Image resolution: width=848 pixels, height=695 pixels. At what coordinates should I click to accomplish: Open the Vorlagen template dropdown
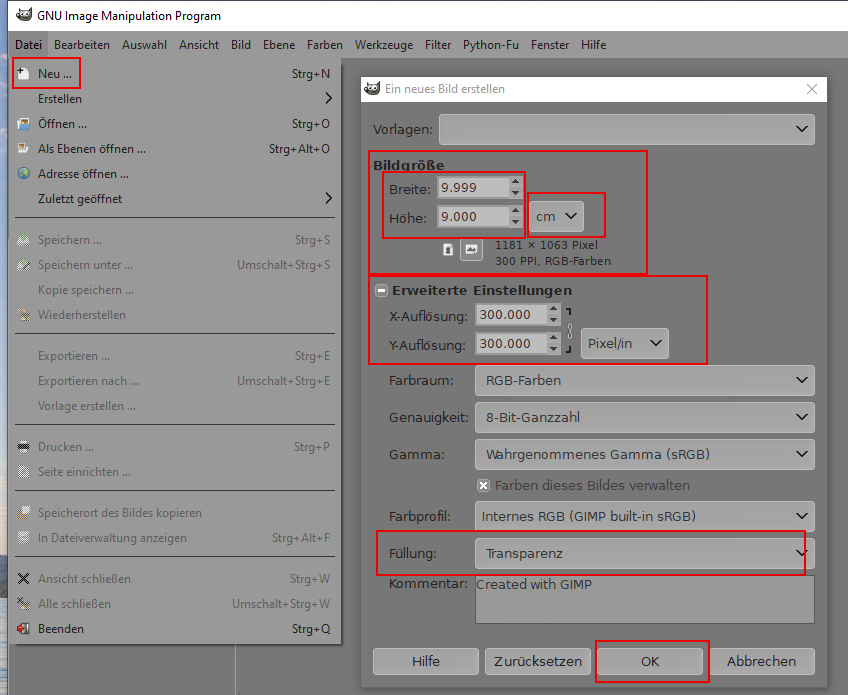tap(626, 129)
